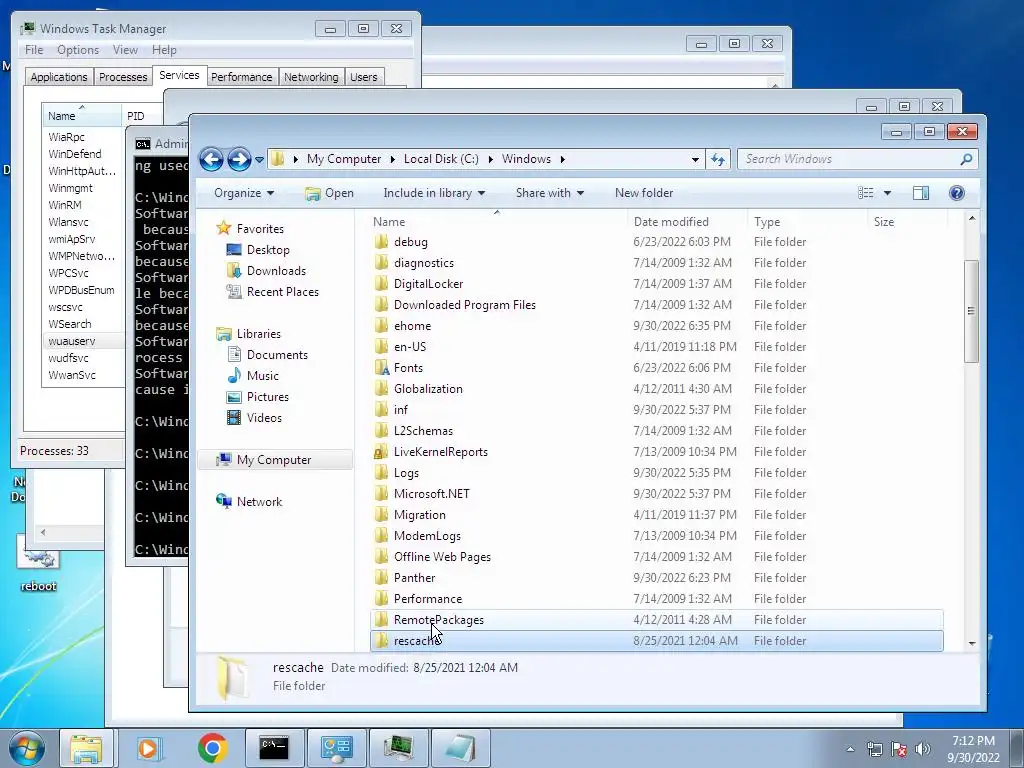This screenshot has height=768, width=1024.
Task: Expand arrow after Windows in breadcrumb
Action: 562,159
